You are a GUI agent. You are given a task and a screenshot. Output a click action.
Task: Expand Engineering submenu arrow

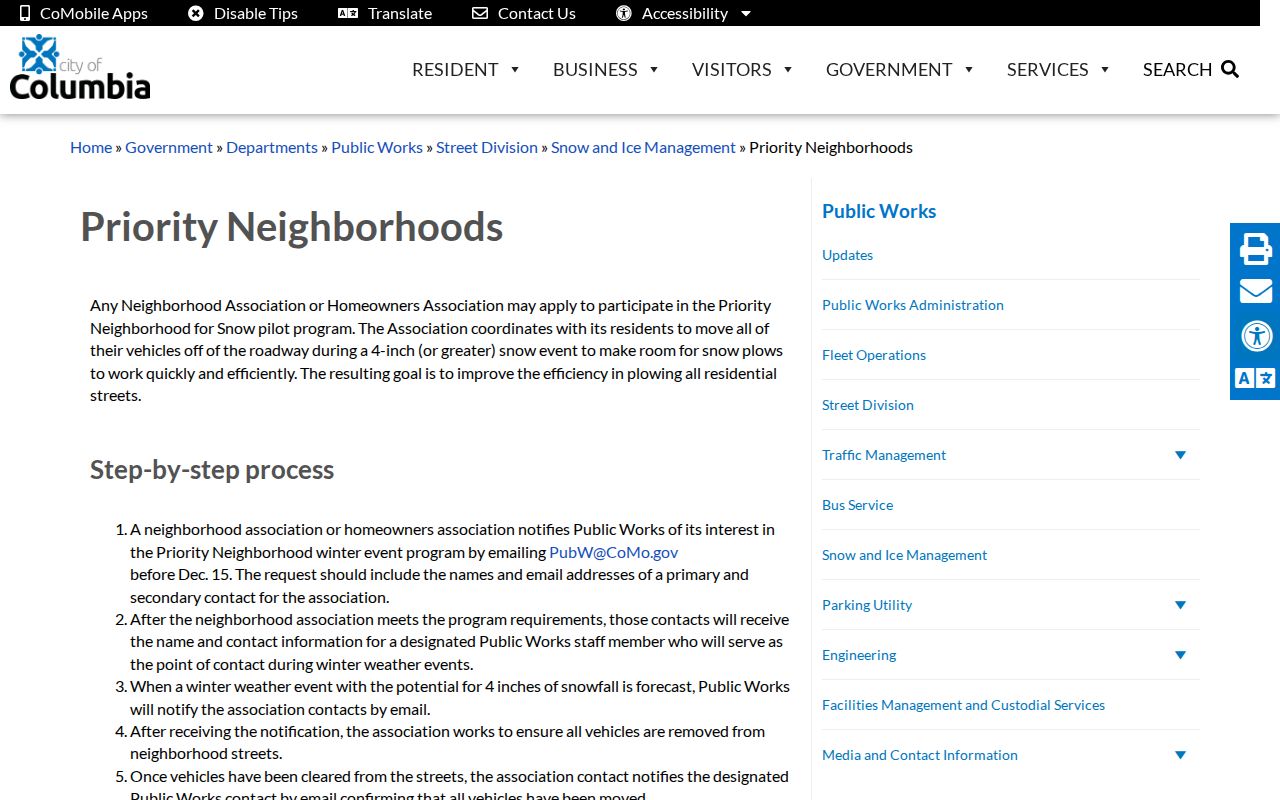1180,655
